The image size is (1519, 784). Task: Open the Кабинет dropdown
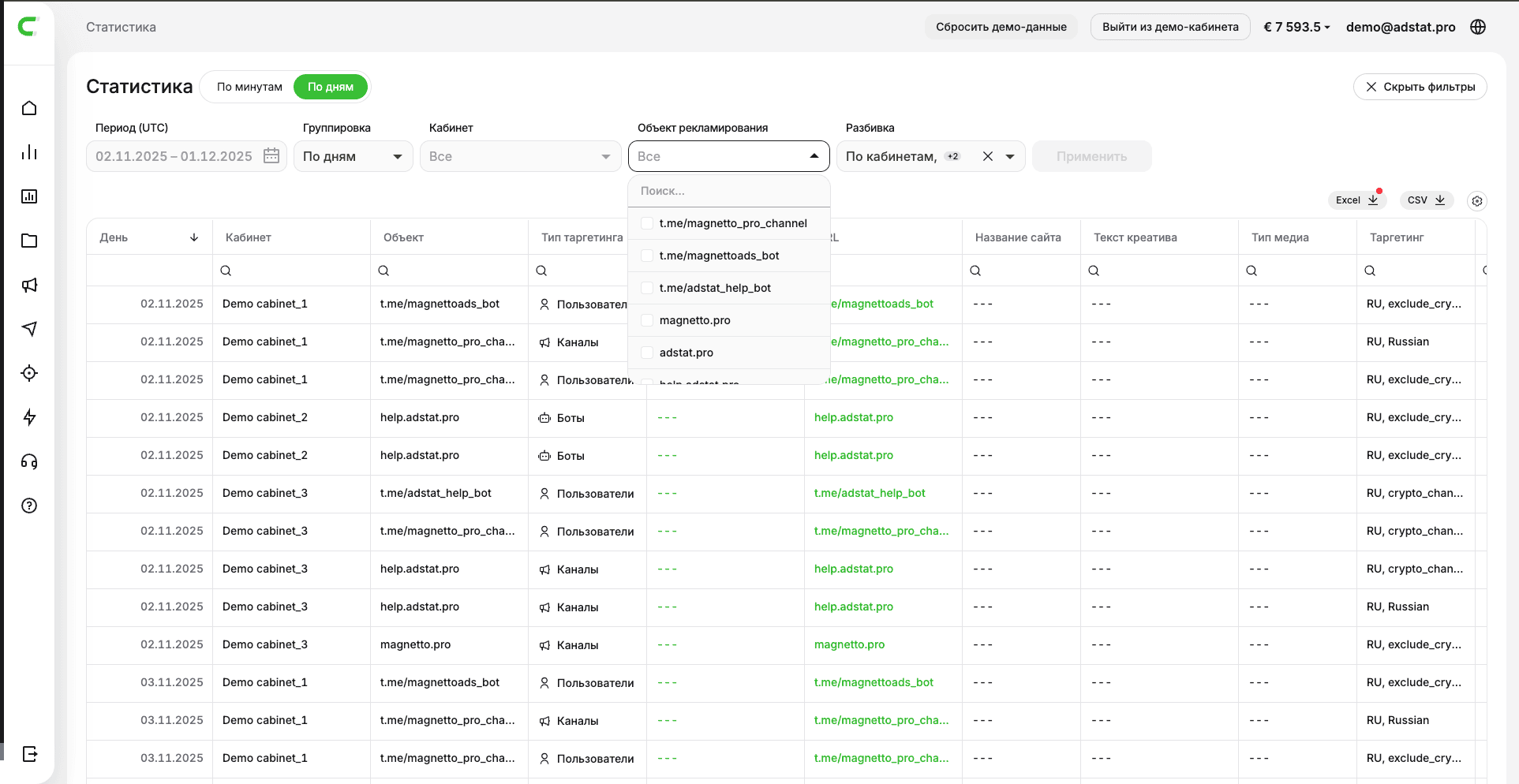point(519,156)
